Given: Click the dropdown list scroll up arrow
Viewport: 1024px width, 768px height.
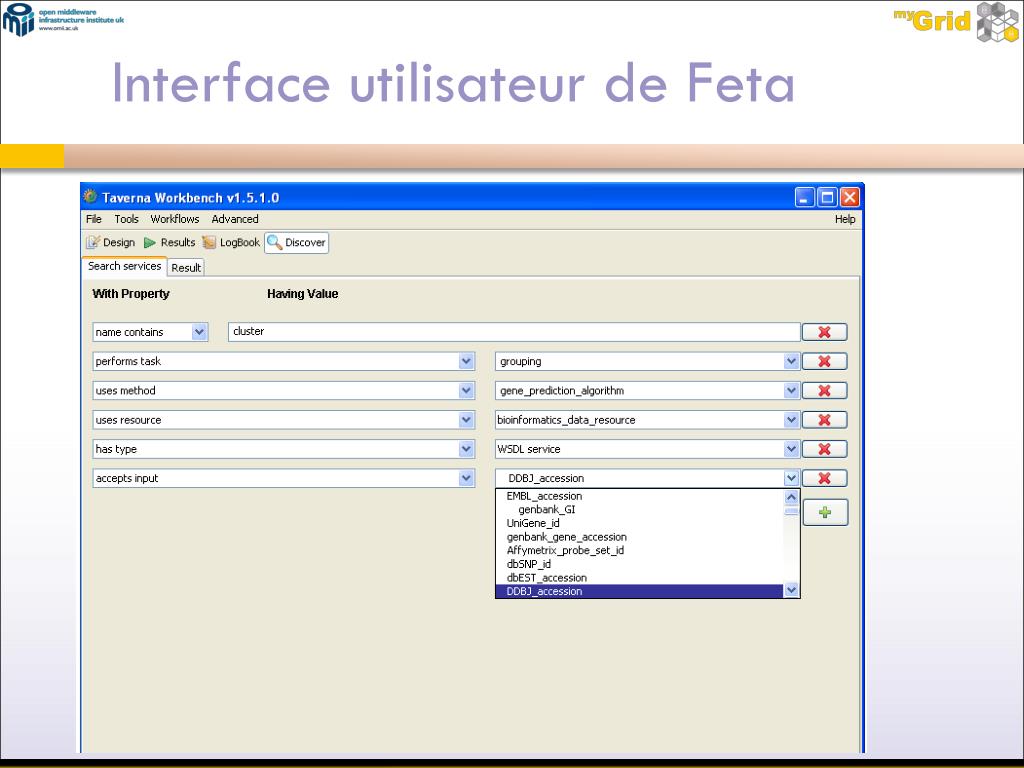Looking at the screenshot, I should pos(792,497).
